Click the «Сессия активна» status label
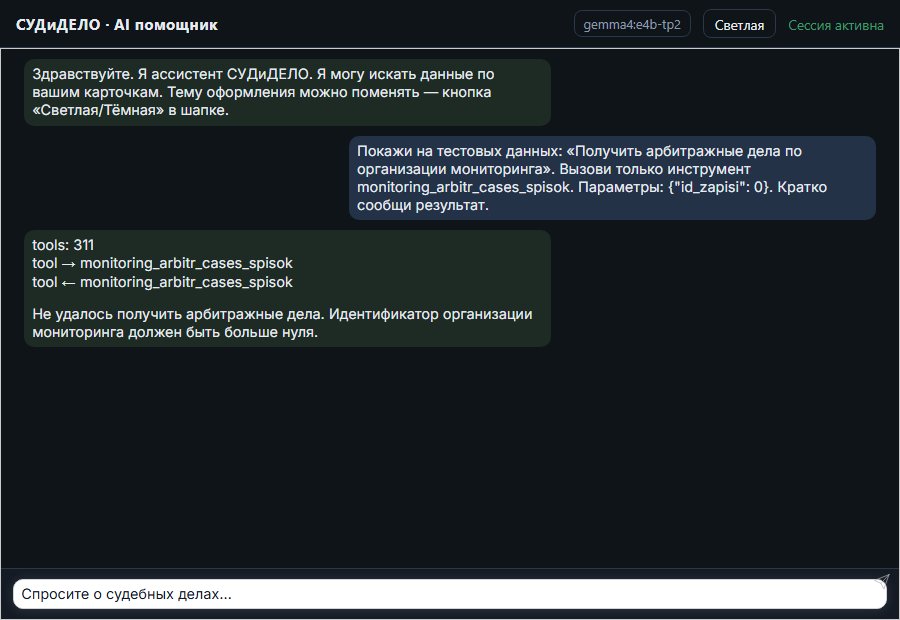The image size is (900, 620). [836, 25]
